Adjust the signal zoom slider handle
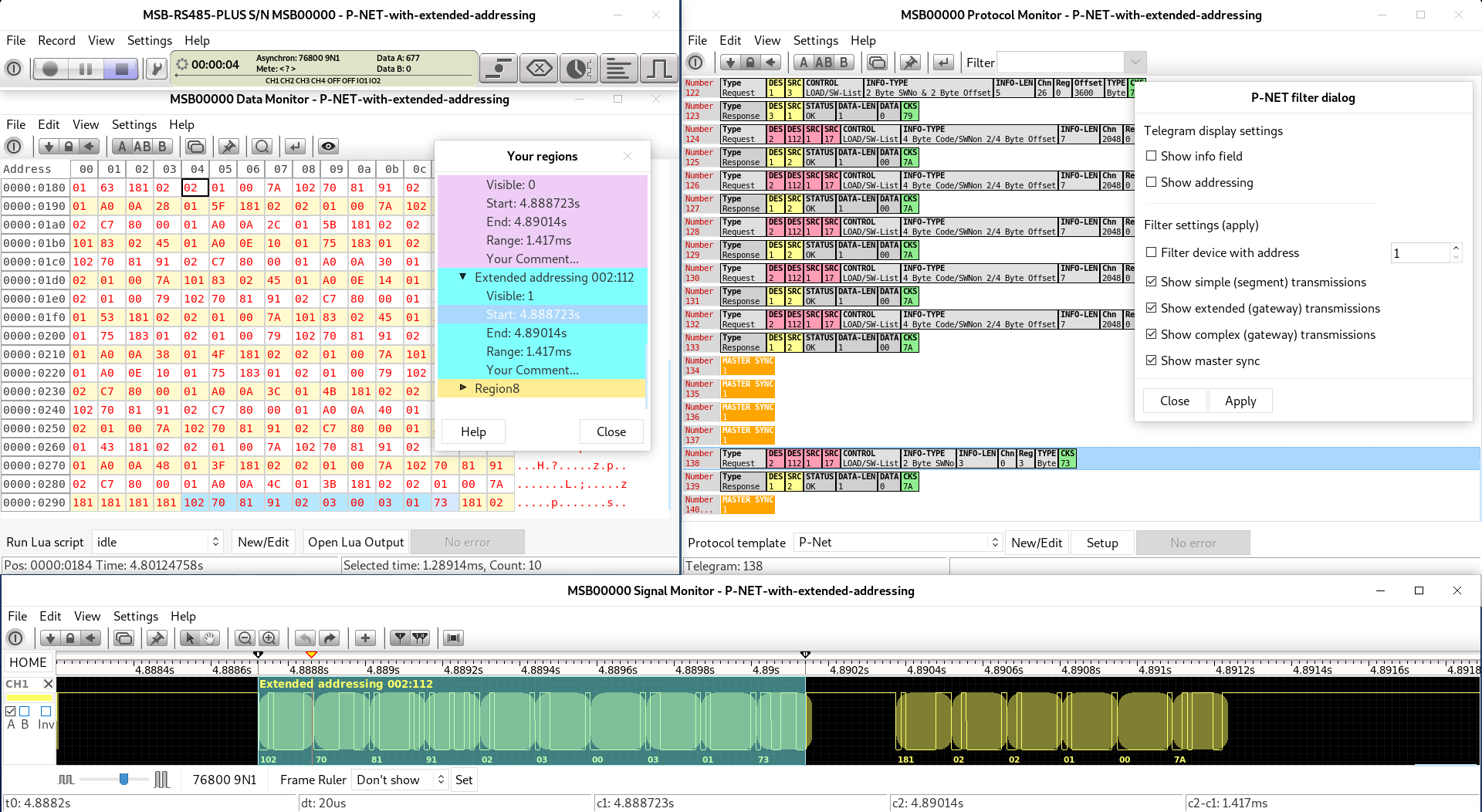 [x=123, y=780]
